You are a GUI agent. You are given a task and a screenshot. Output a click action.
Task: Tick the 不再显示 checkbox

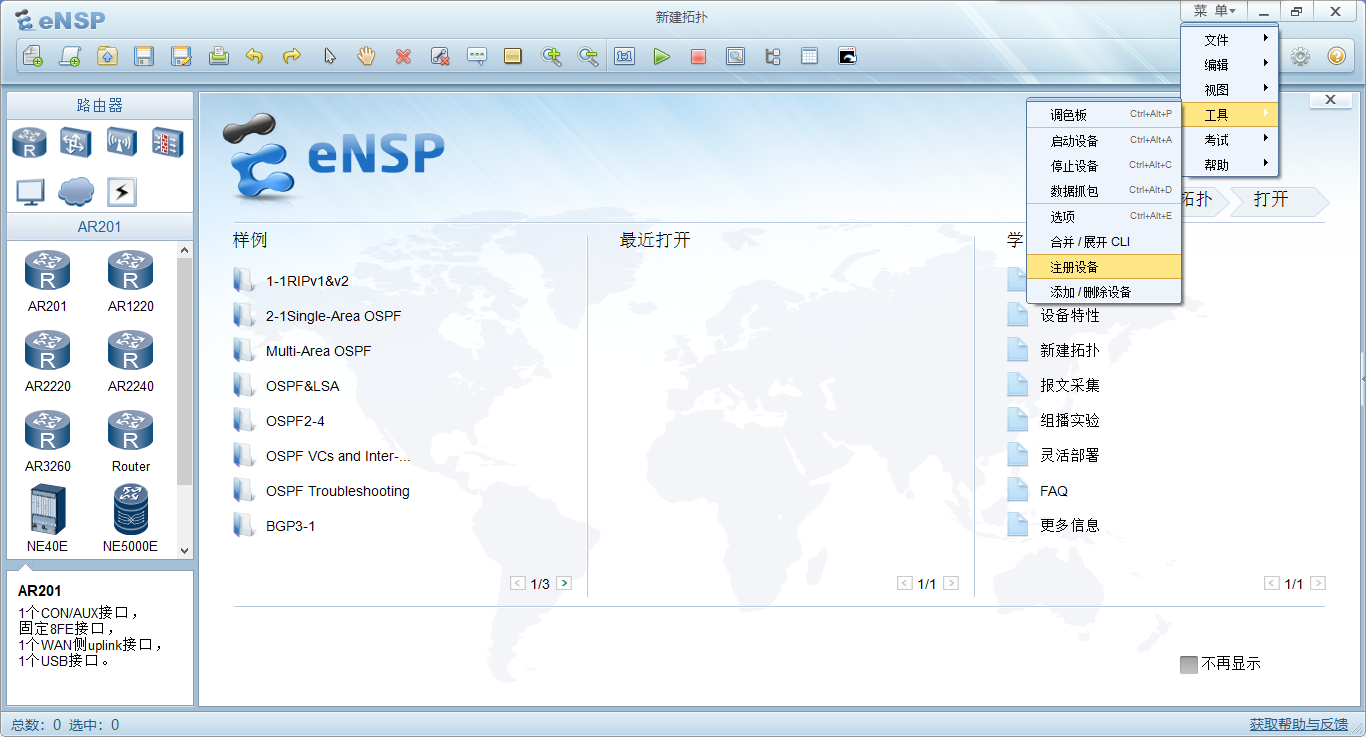point(1189,664)
